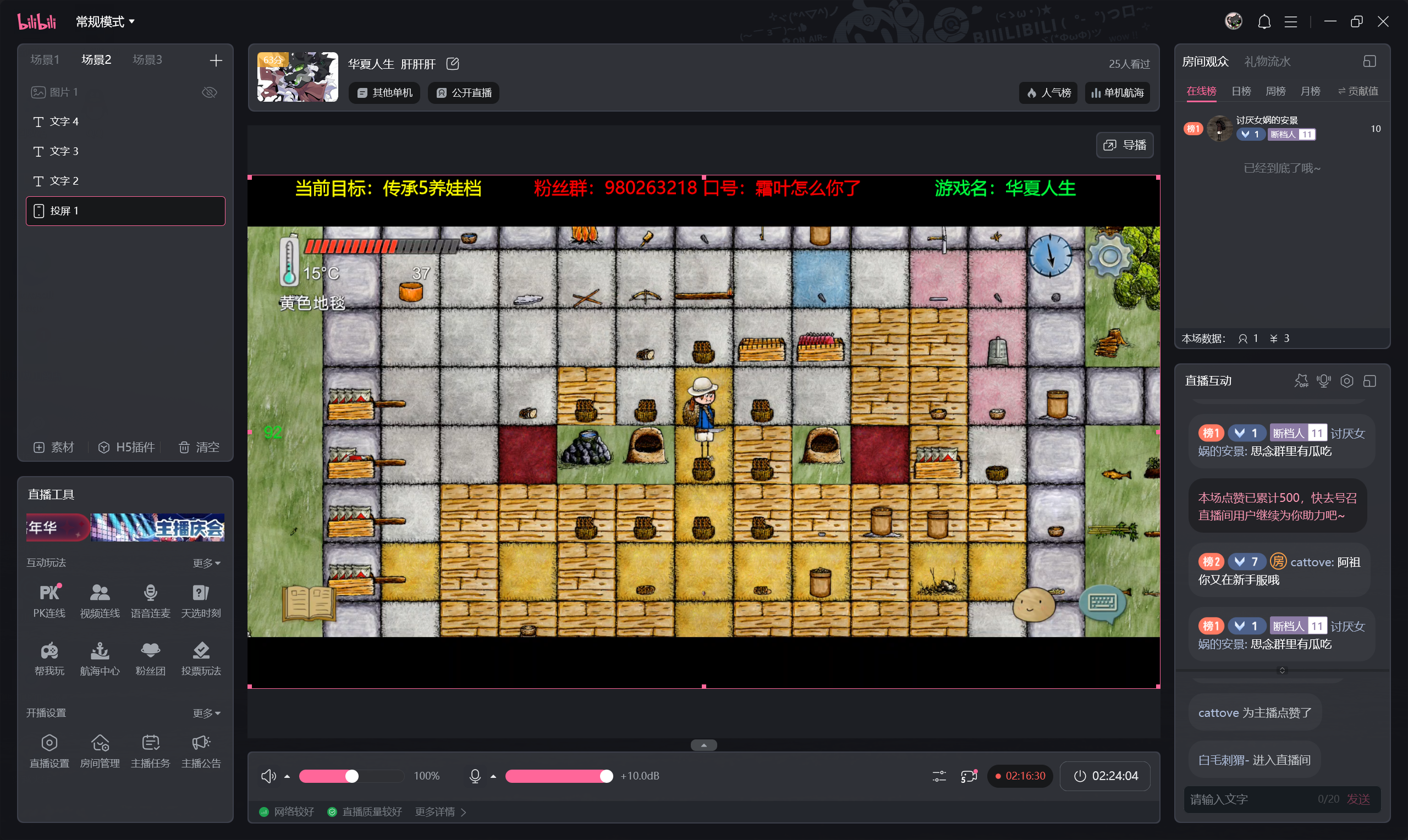This screenshot has width=1408, height=840.
Task: Open H5插件 plugin picker
Action: (127, 447)
